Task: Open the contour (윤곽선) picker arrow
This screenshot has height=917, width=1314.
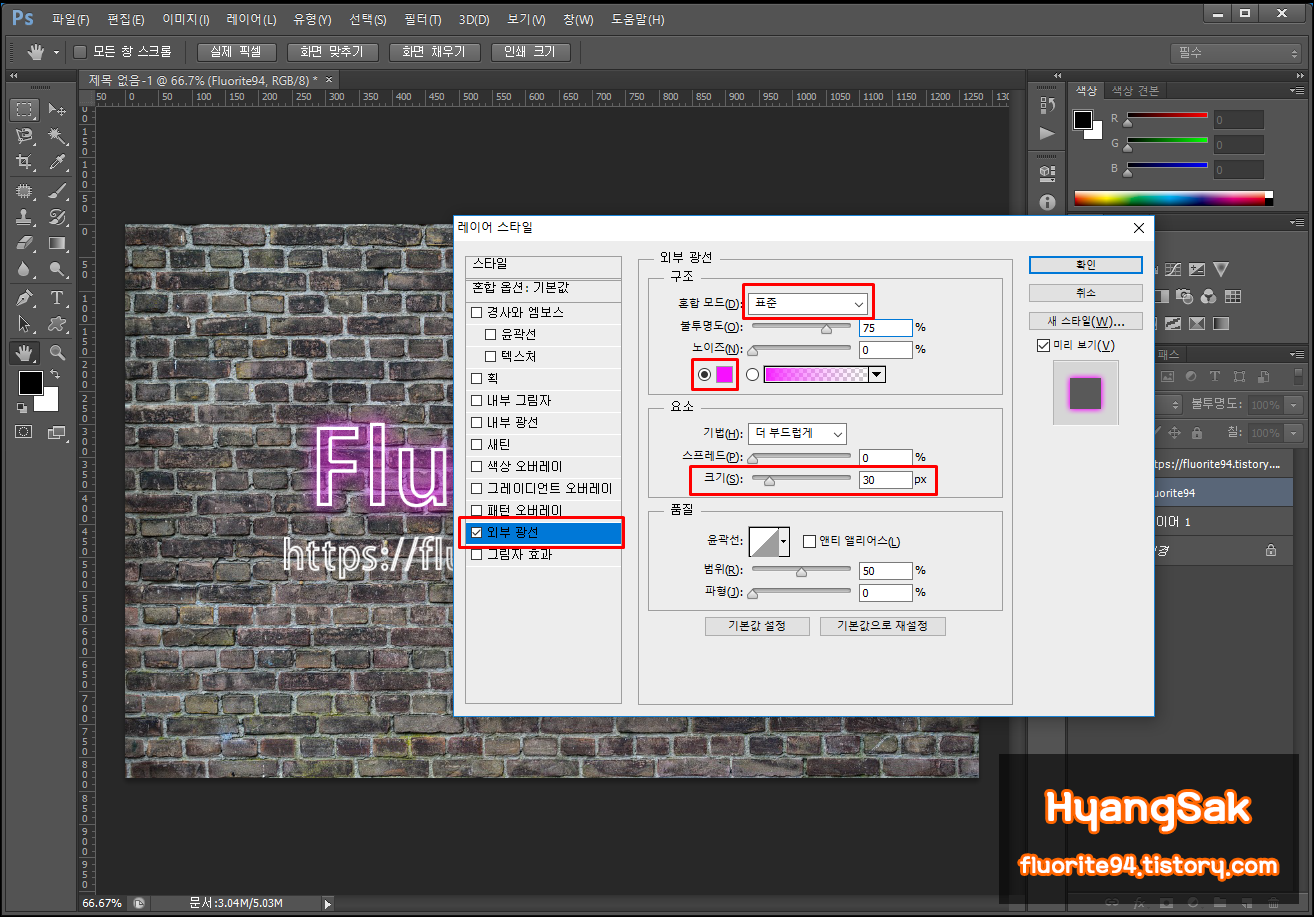Action: [x=784, y=542]
